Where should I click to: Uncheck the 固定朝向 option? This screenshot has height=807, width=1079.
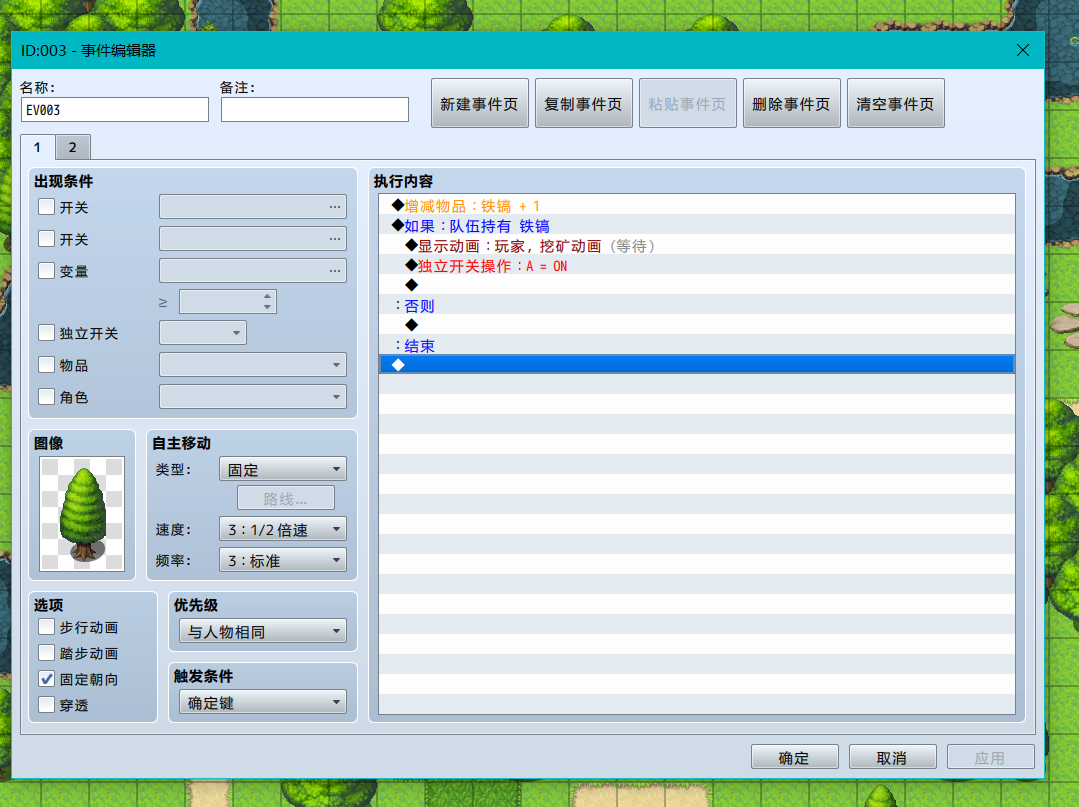click(x=46, y=679)
